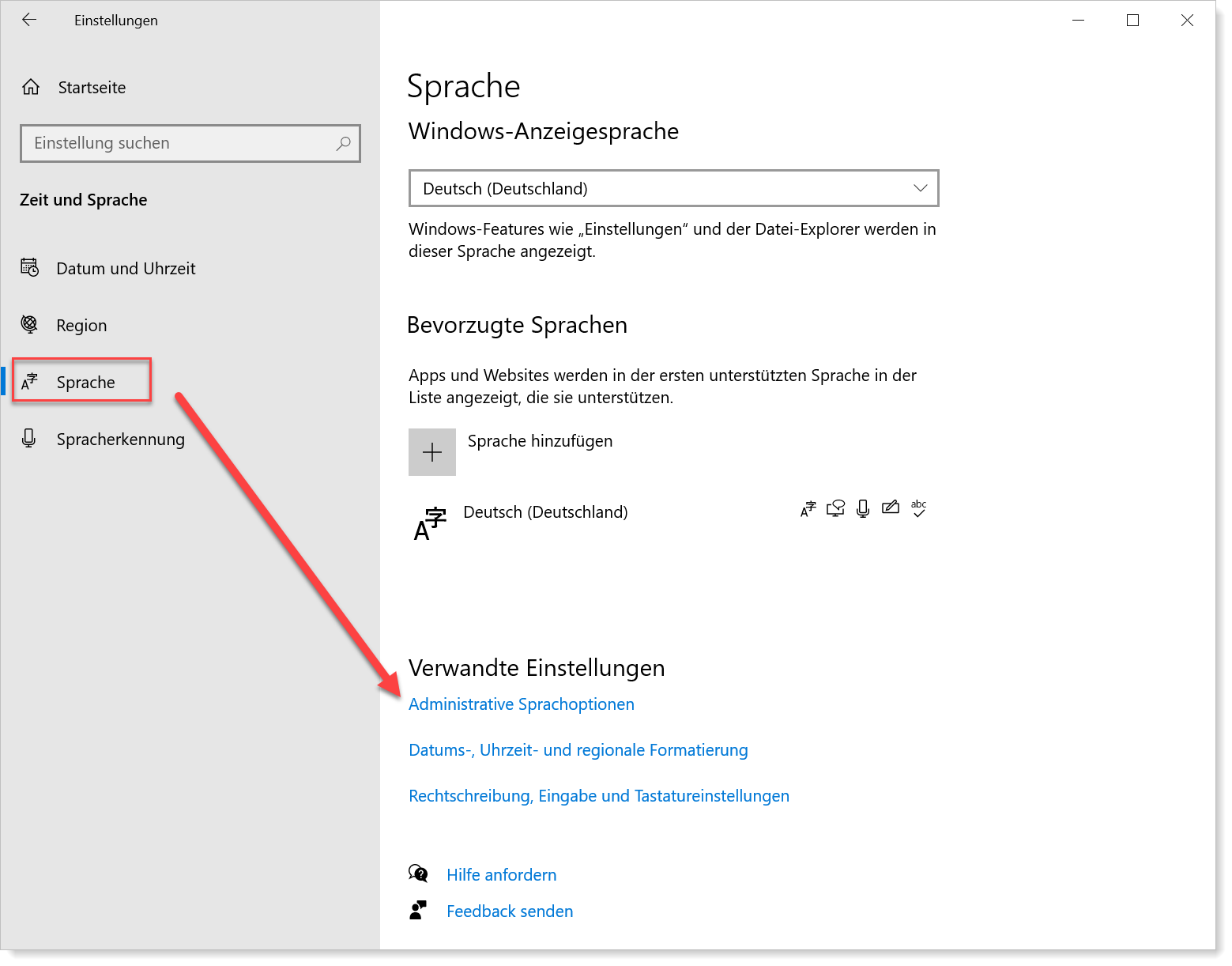Click the text-to-speech icon for Deutsch
The image size is (1232, 966).
pos(835,509)
